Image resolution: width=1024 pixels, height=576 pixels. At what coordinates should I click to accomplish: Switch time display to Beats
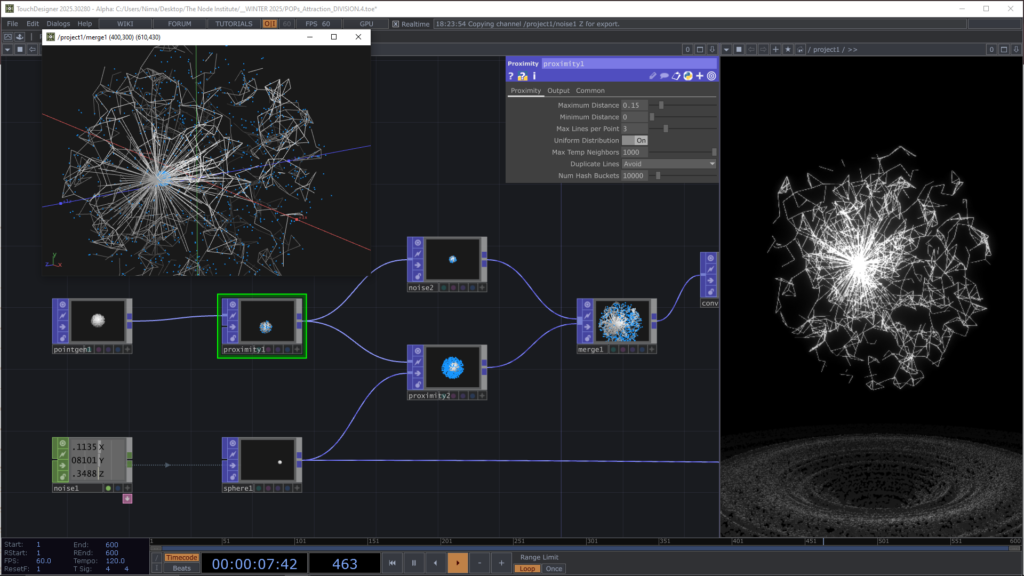pos(182,568)
